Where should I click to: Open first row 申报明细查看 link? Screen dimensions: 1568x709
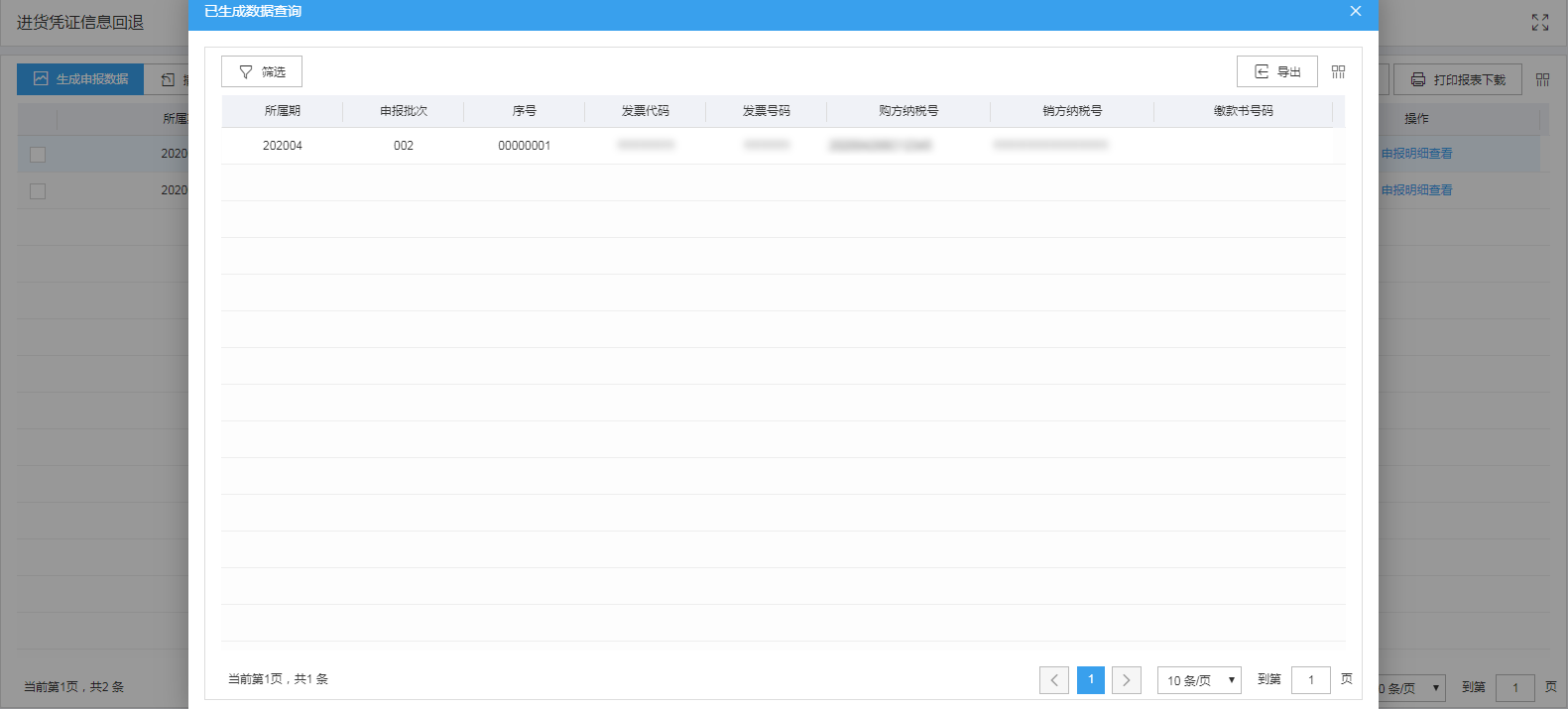1416,154
